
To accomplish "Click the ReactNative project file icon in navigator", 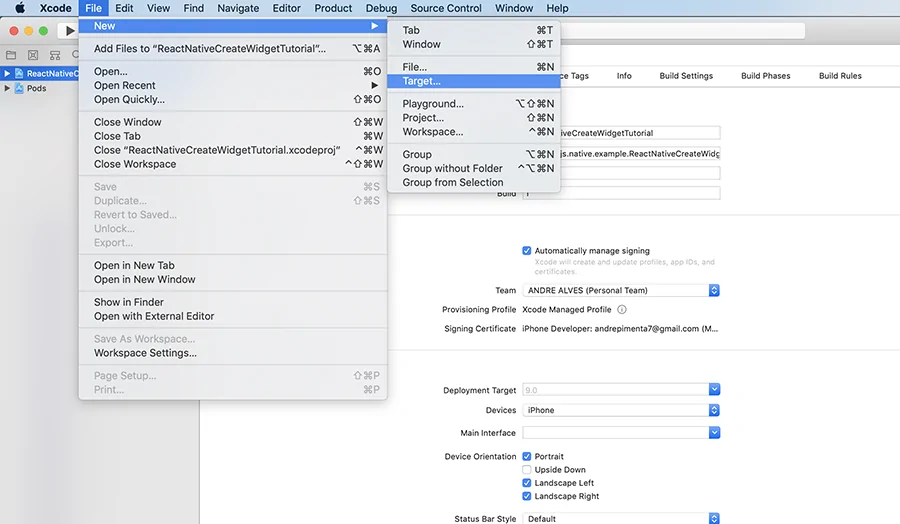I will (x=19, y=73).
